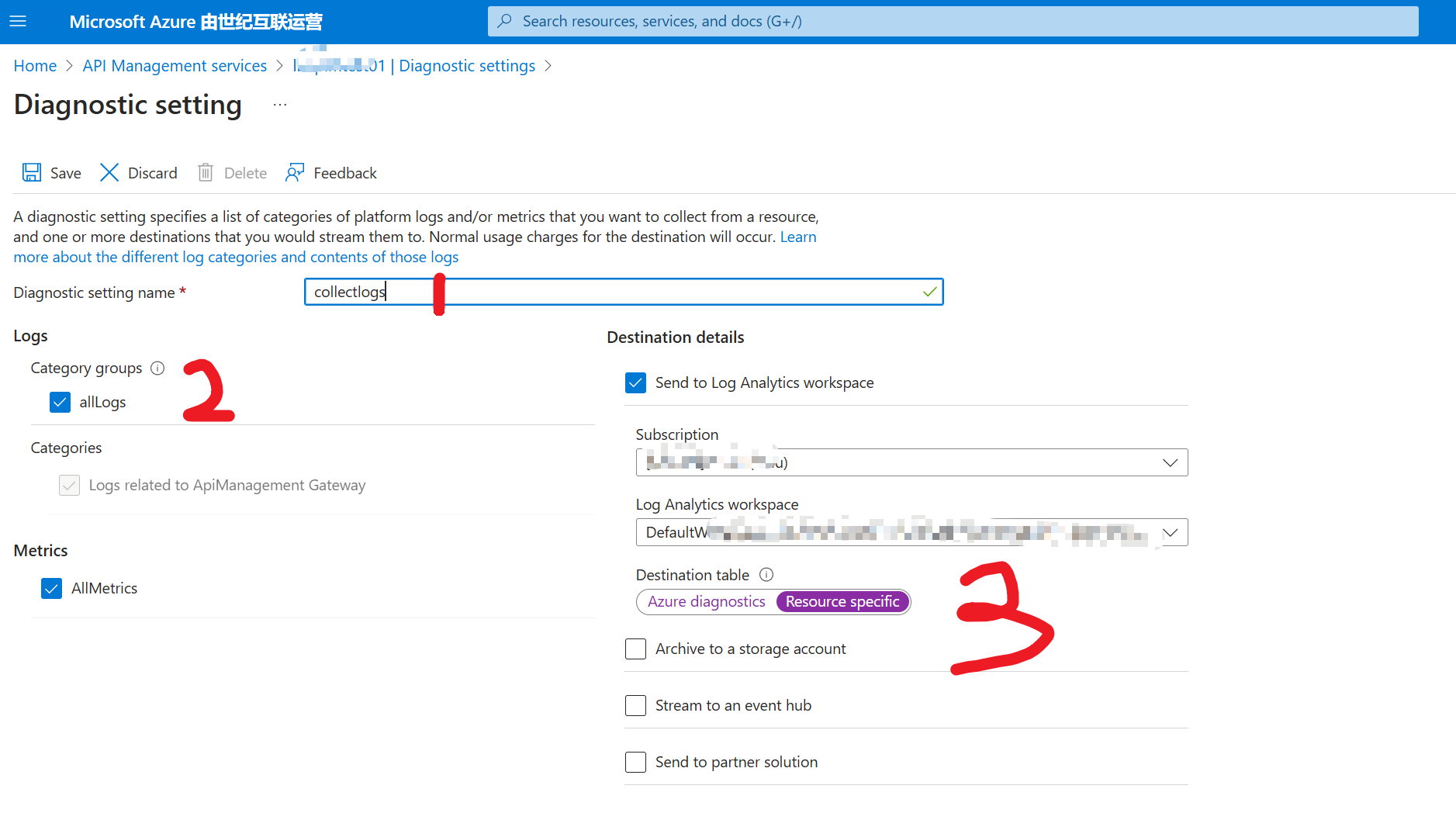This screenshot has height=820, width=1456.
Task: Click the Diagnostic setting name field
Action: coord(621,292)
